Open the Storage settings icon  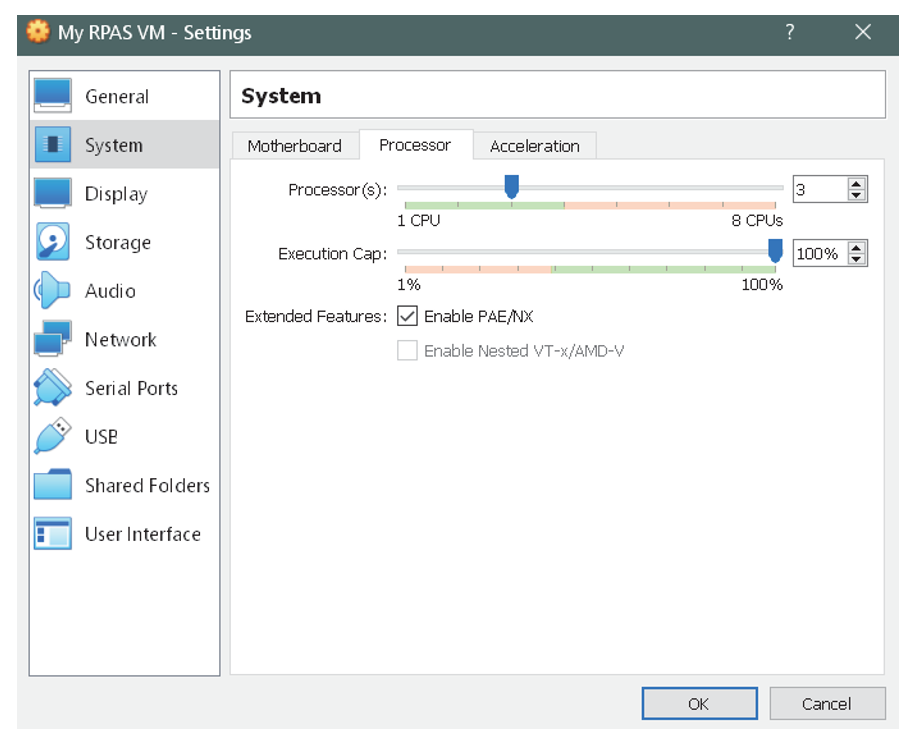[52, 242]
